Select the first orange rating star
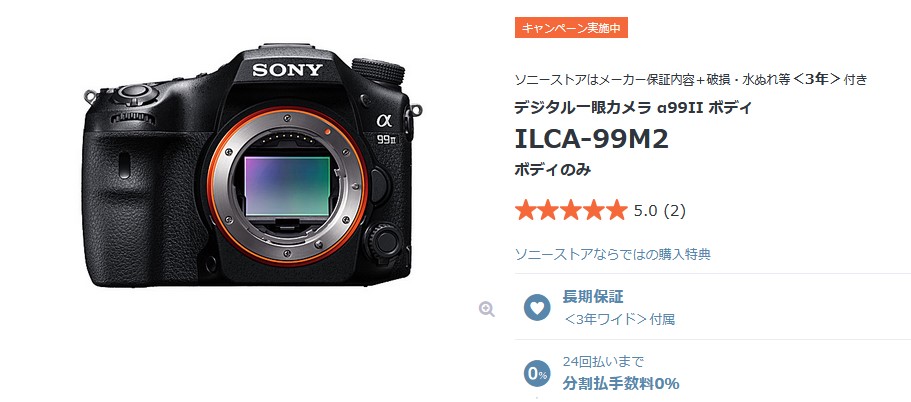The width and height of the screenshot is (911, 402). point(526,210)
